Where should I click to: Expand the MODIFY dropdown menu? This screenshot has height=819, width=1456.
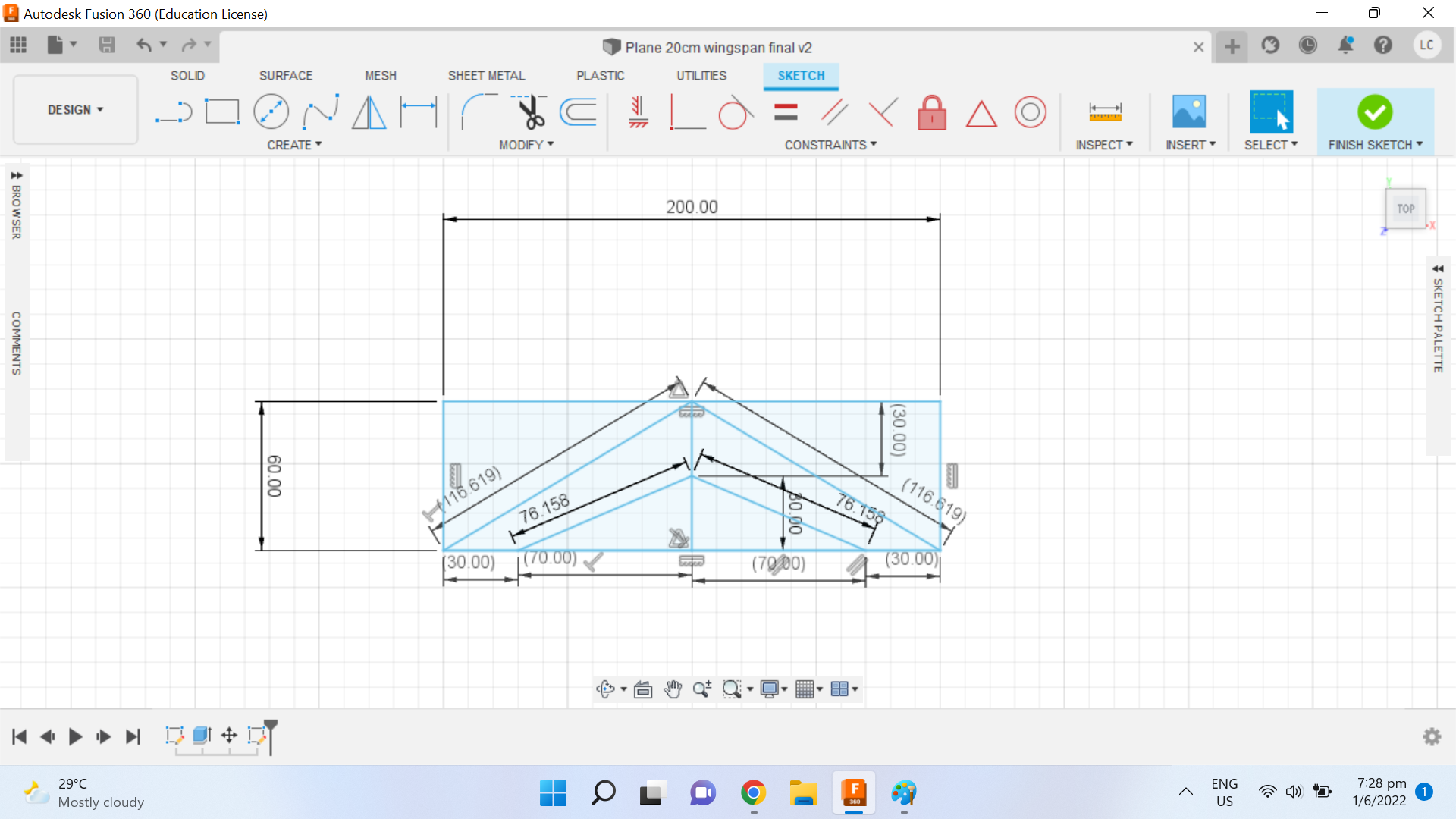coord(526,145)
